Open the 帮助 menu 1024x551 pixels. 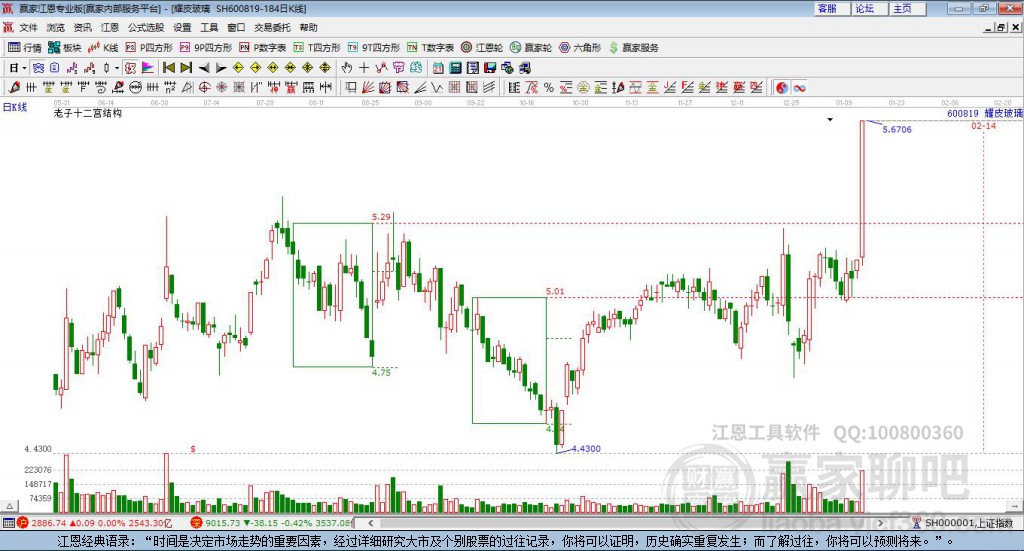click(308, 27)
